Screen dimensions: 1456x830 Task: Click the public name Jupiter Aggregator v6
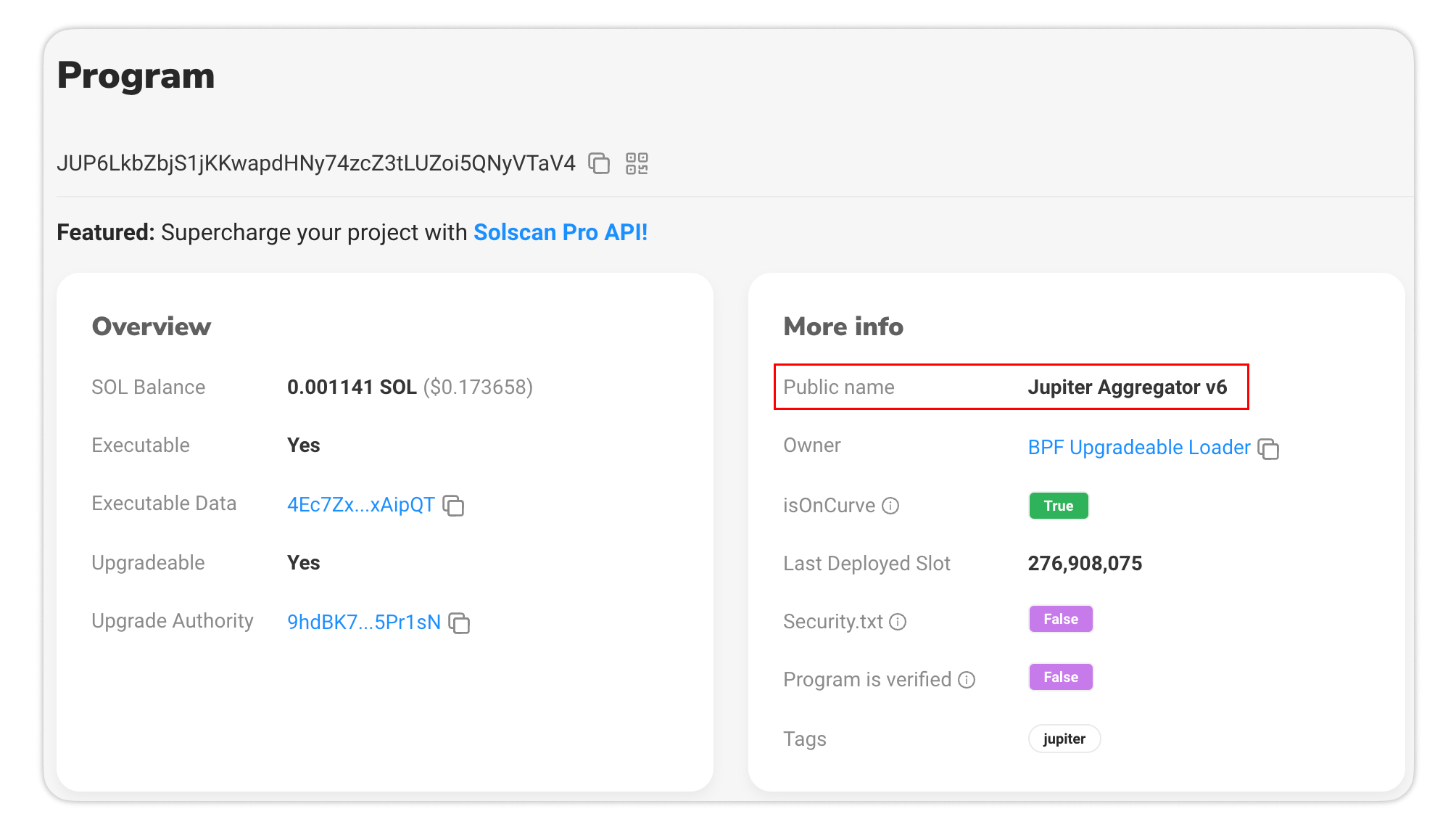[1128, 387]
